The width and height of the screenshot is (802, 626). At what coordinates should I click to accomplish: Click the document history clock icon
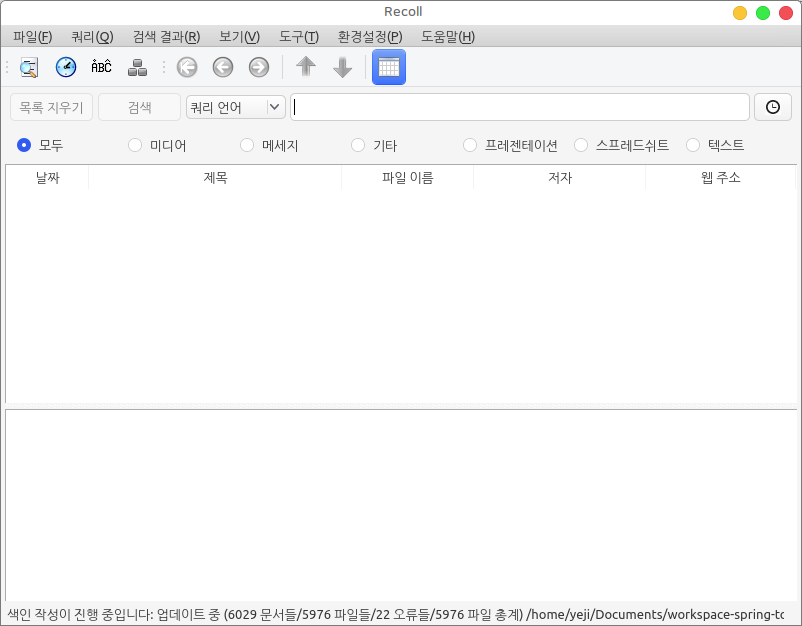66,67
